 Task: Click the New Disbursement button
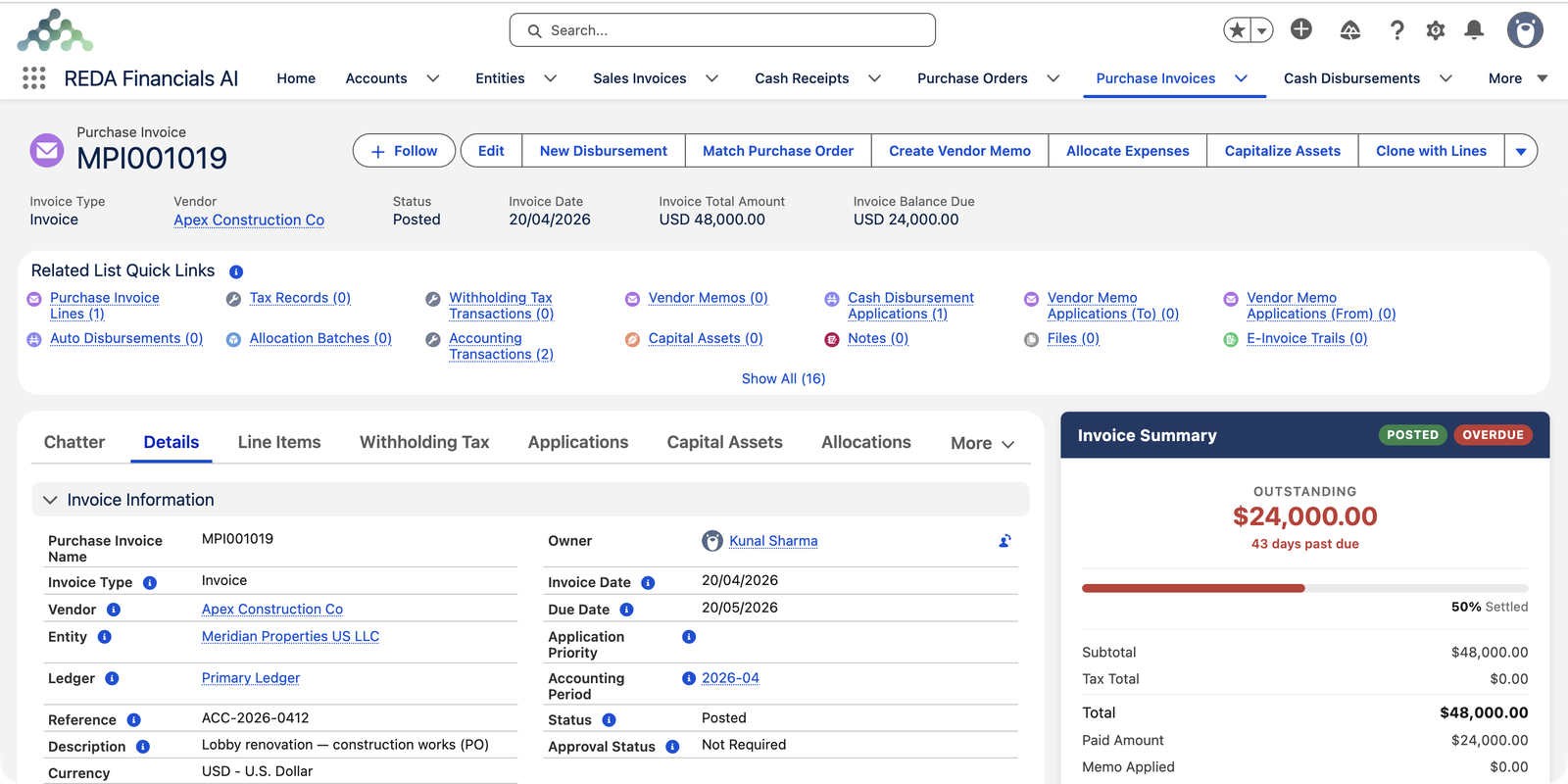pos(604,151)
